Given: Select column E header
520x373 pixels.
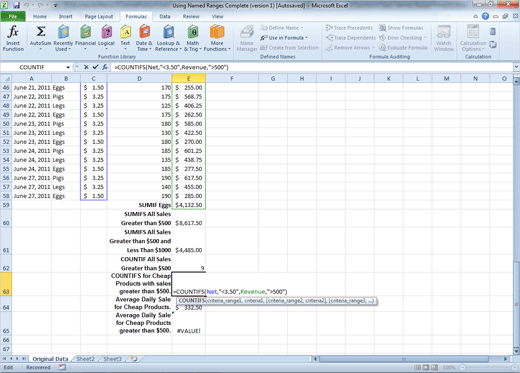Looking at the screenshot, I should (x=188, y=79).
